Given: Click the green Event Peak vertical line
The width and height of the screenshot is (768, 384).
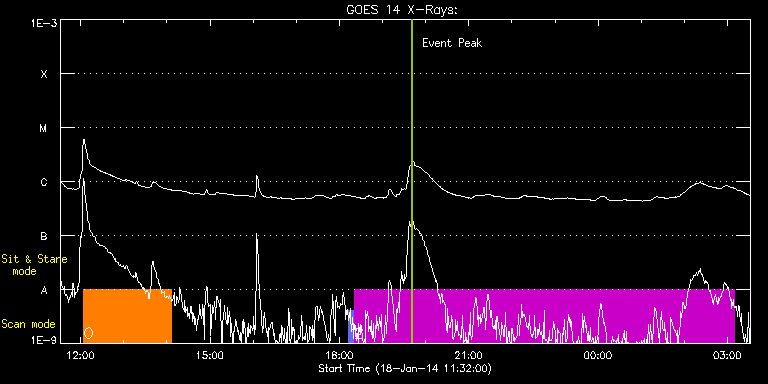Looking at the screenshot, I should (412, 181).
